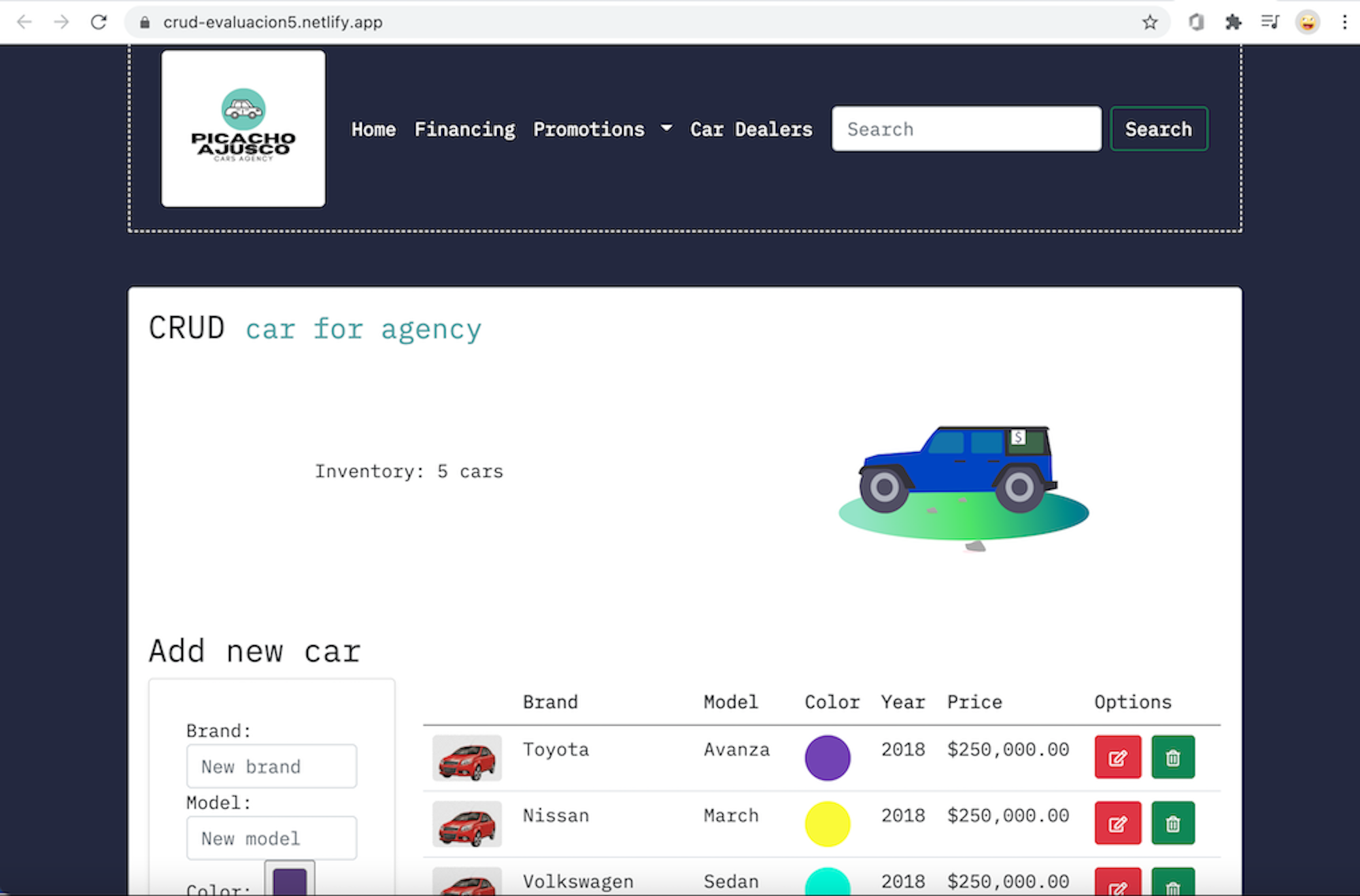Expand the Promotions dropdown menu

(600, 128)
